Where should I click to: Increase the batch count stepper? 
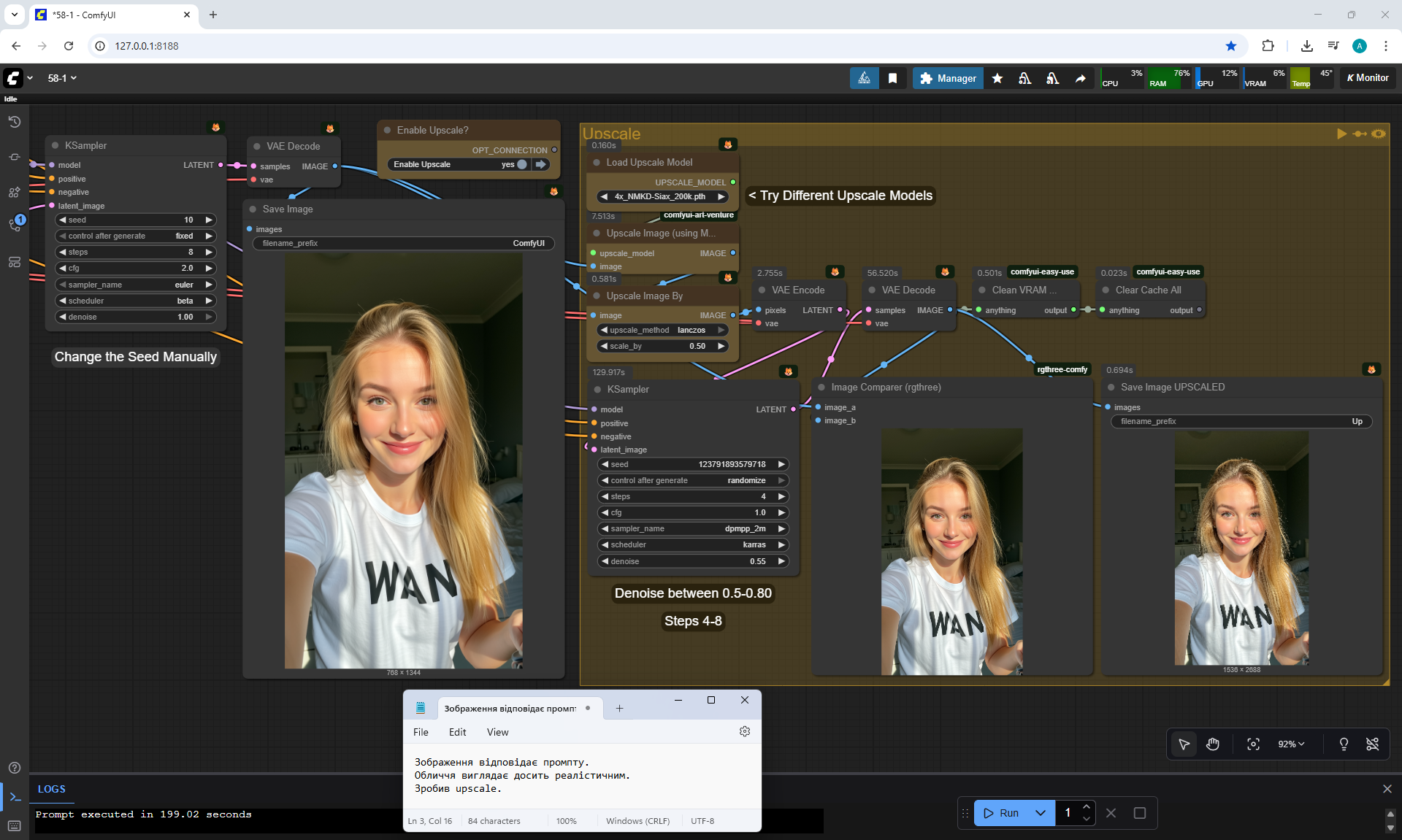tap(1087, 806)
